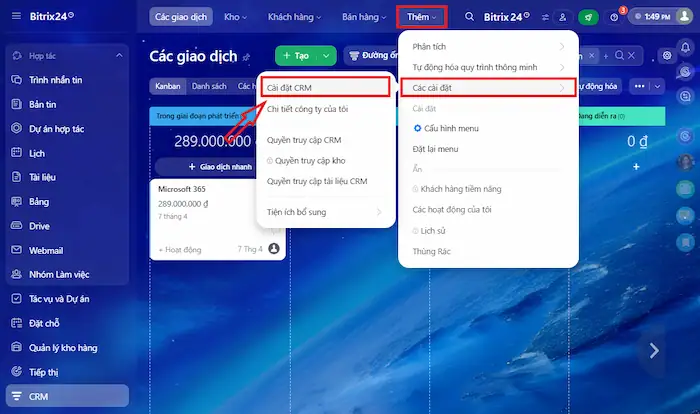Click the right arrow to scroll kanban

click(654, 351)
